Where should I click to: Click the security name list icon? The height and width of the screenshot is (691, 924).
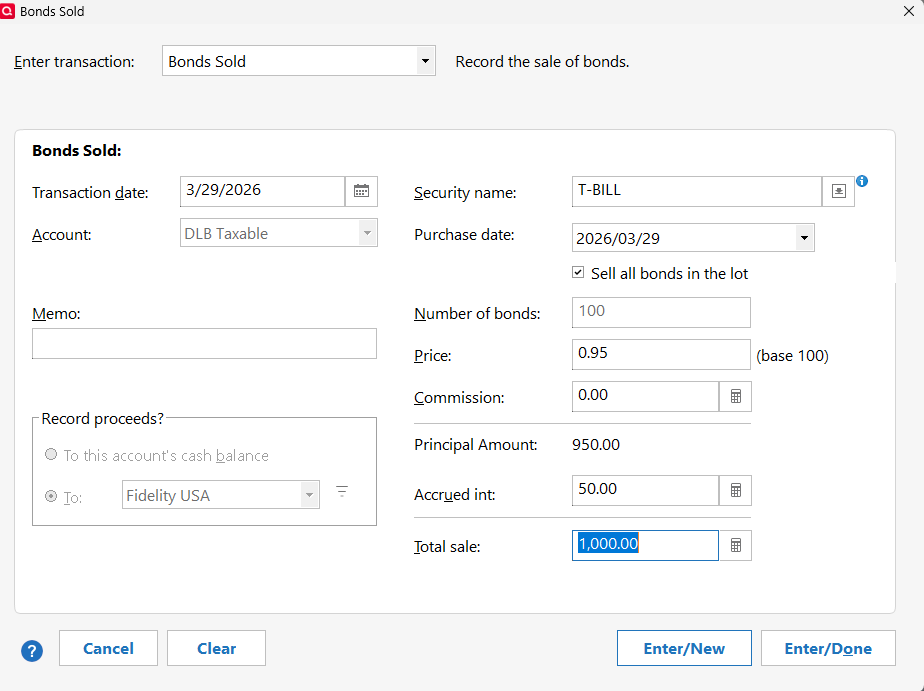[x=838, y=191]
